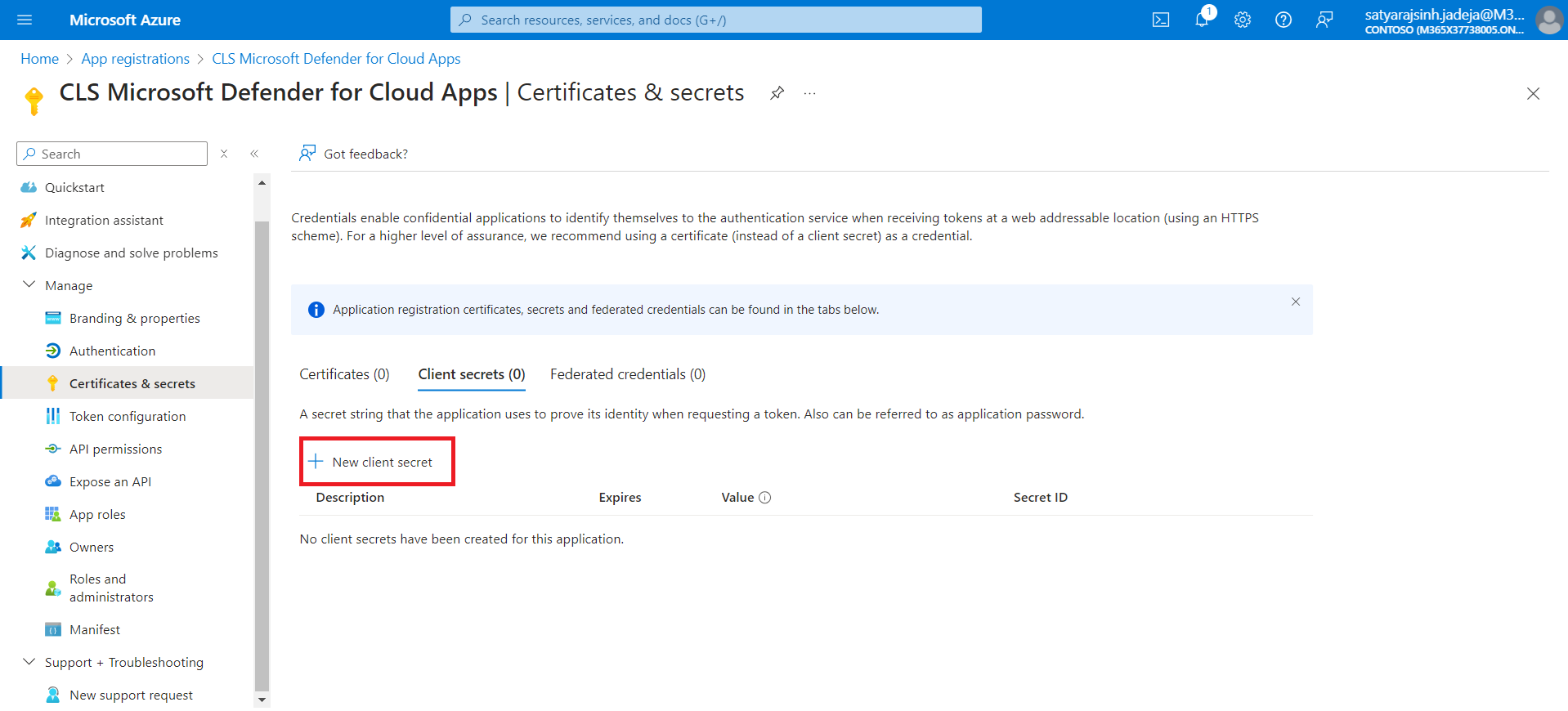Screen dimensions: 1568x711
Task: Click the Microsoft Azure logo text
Action: pos(125,20)
